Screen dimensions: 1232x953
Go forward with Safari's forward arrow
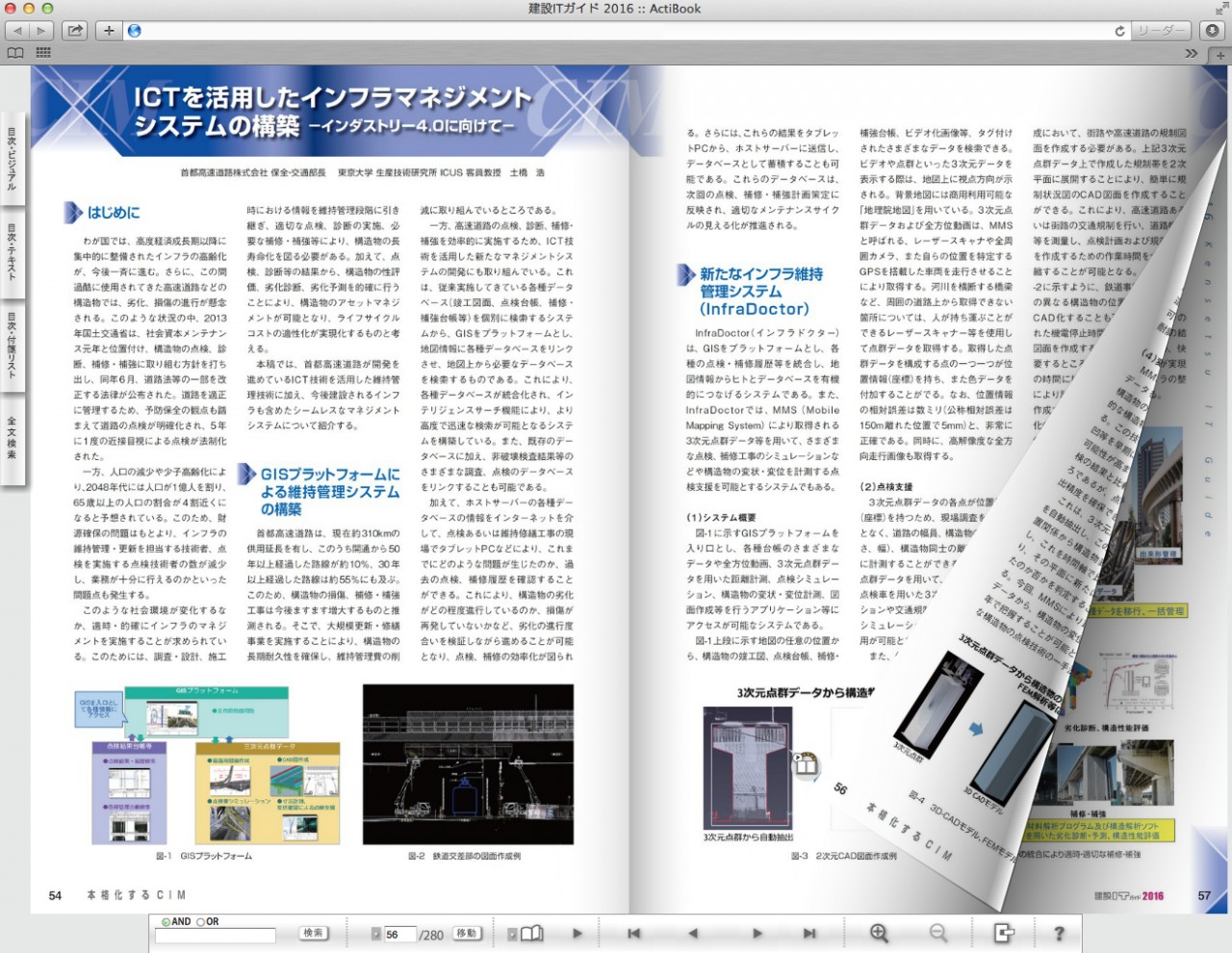41,31
